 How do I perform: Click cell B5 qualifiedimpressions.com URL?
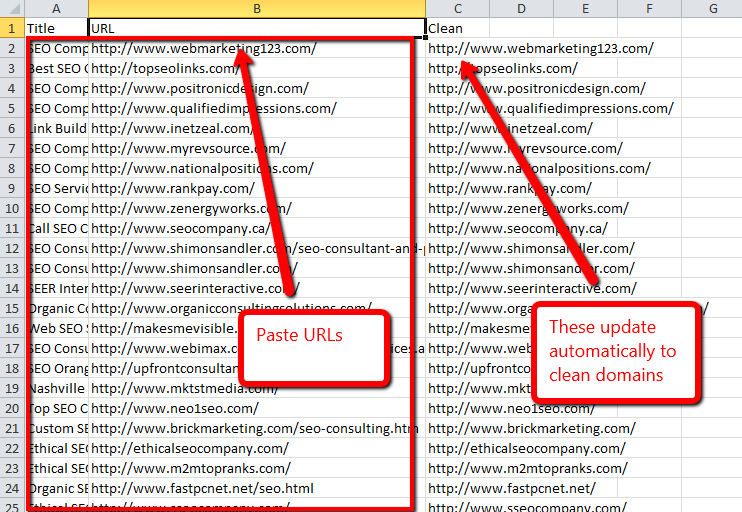point(257,108)
